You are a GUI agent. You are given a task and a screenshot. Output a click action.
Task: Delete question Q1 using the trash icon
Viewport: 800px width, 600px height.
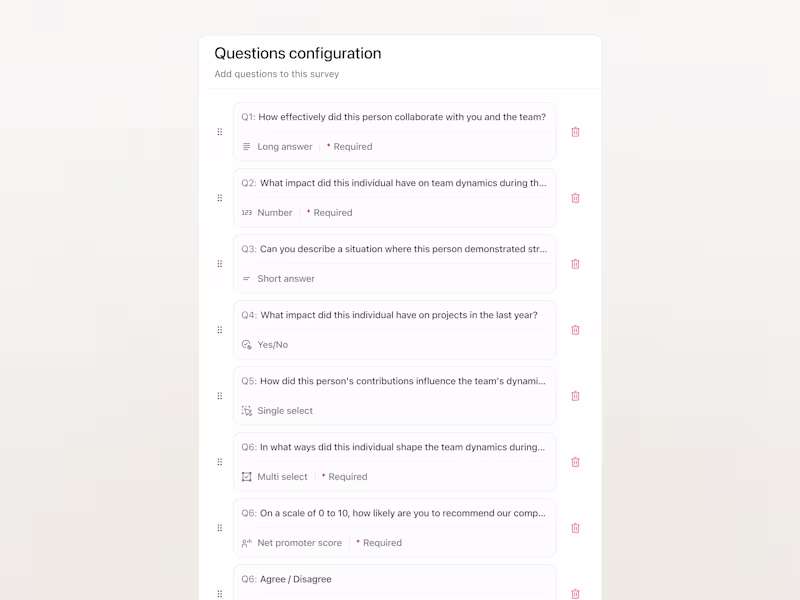tap(575, 131)
